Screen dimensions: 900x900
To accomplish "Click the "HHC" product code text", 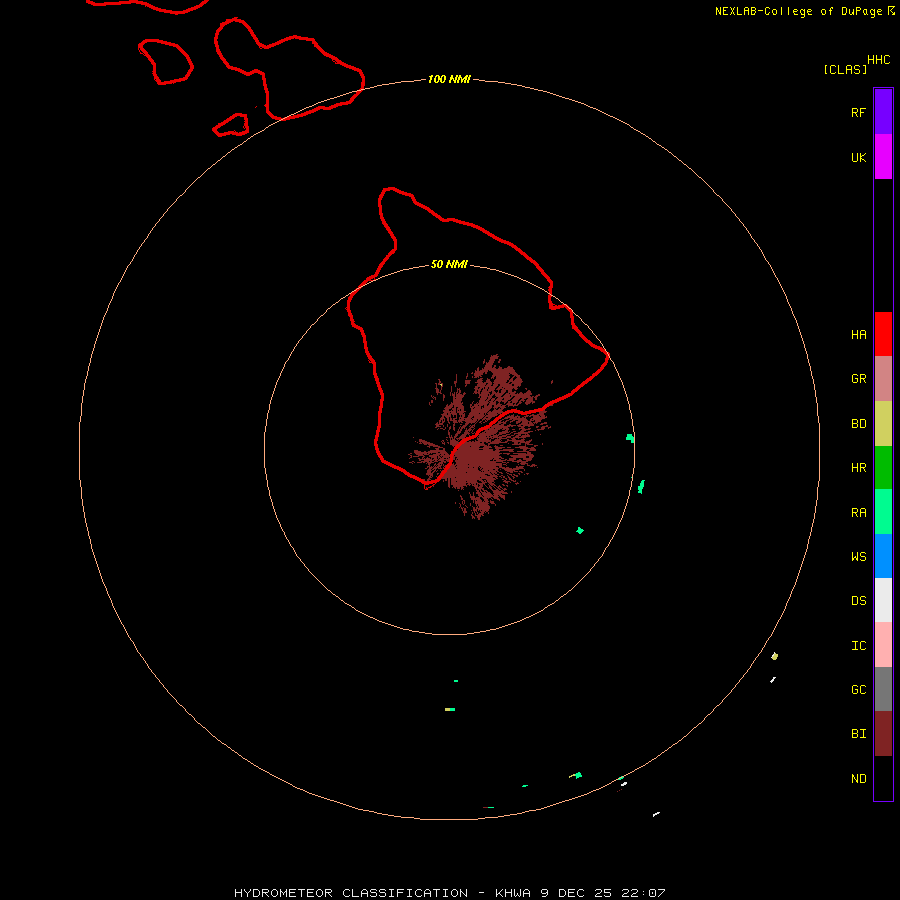I will click(878, 60).
